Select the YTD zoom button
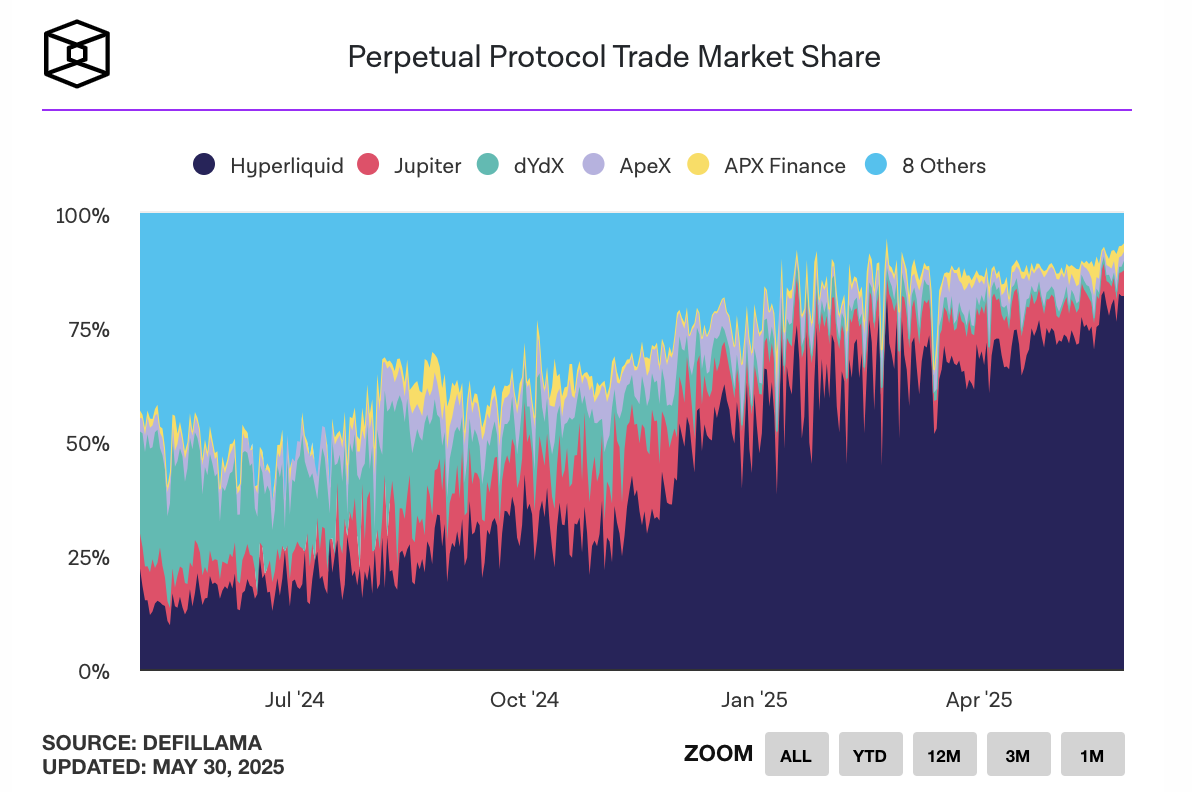 [870, 754]
